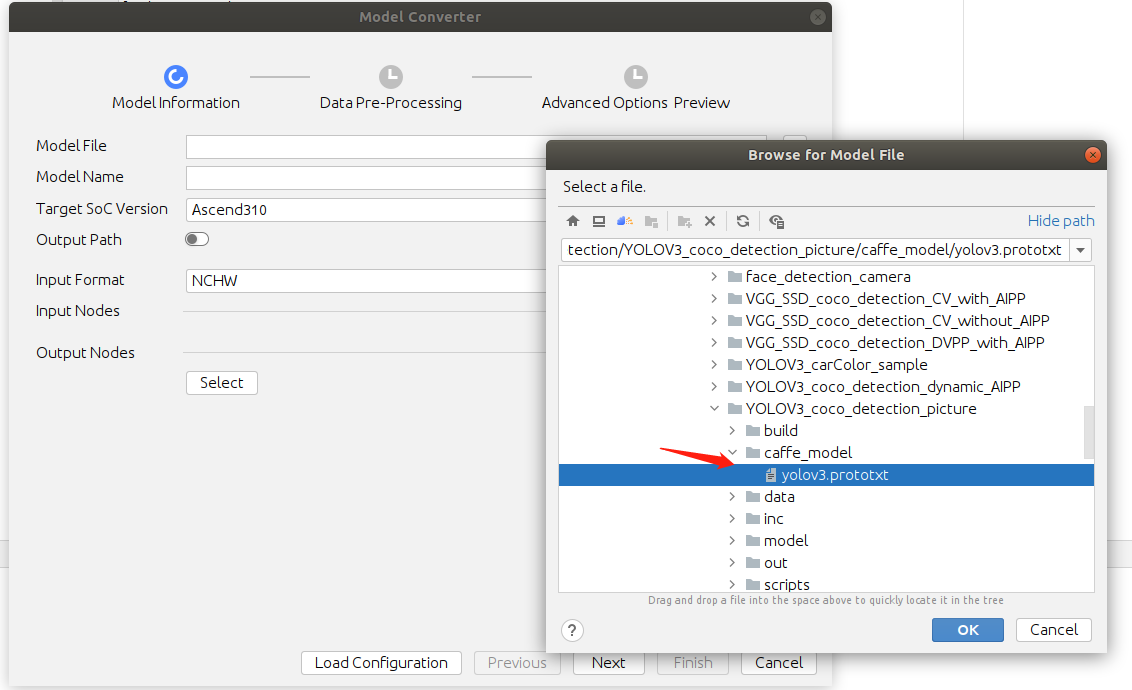This screenshot has width=1132, height=690.
Task: Go to home directory in file browser
Action: coord(572,221)
